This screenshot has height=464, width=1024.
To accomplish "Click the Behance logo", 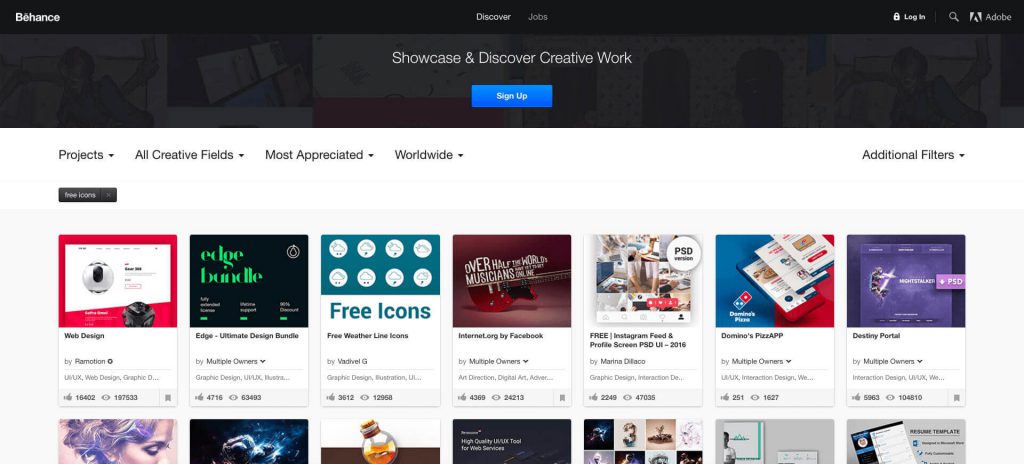I will coord(38,17).
